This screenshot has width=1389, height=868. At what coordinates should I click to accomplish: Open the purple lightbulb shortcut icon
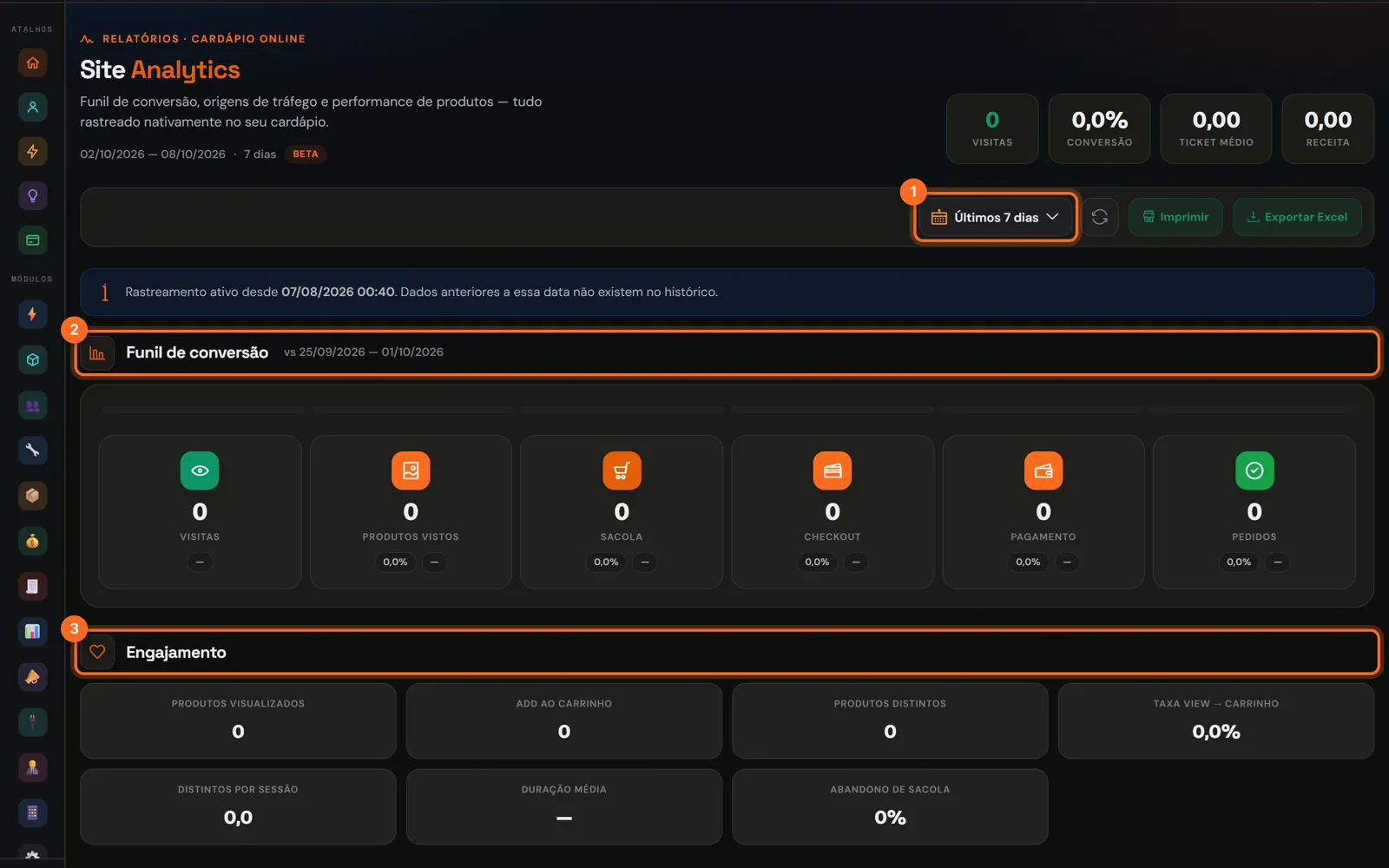tap(32, 196)
